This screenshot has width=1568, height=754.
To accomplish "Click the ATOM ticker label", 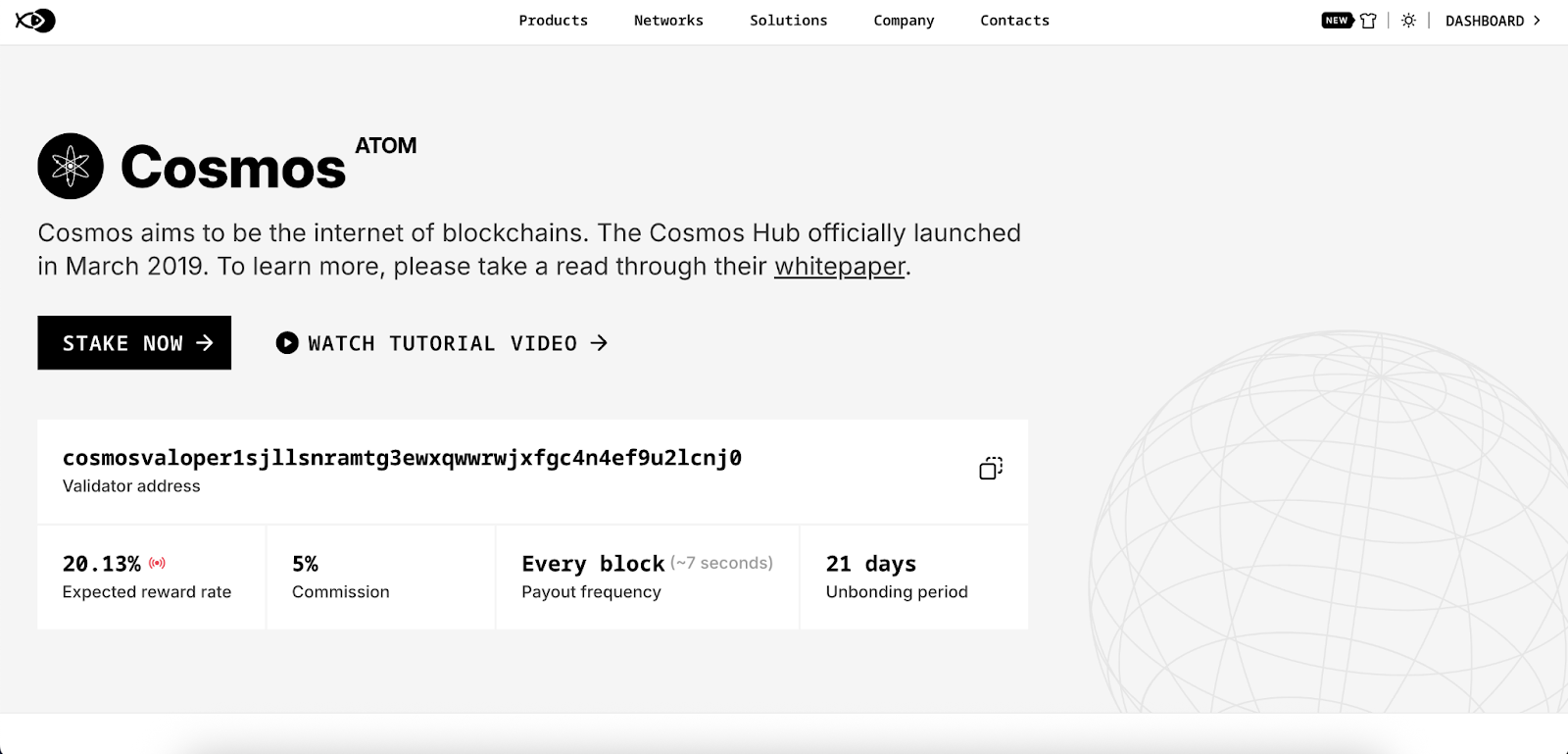I will (x=385, y=146).
